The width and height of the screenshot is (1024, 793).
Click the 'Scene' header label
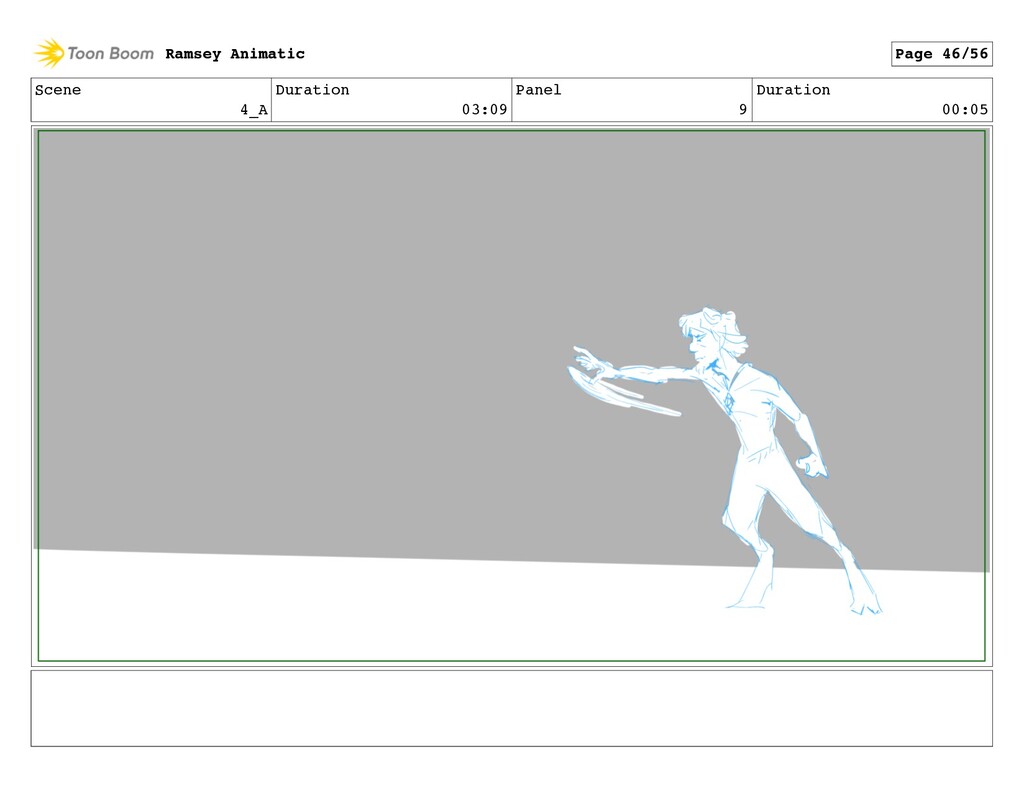[x=58, y=90]
